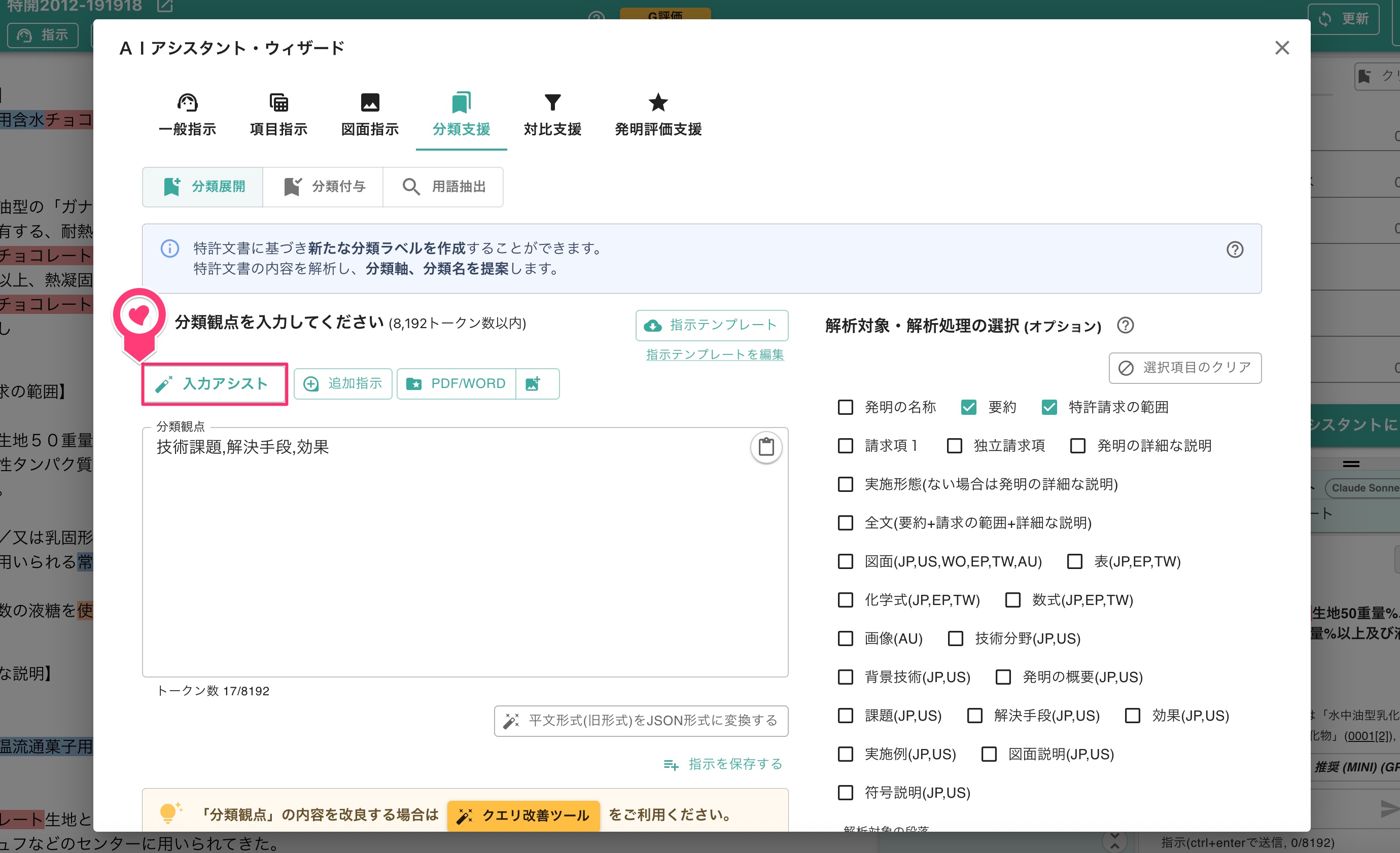The height and width of the screenshot is (853, 1400).
Task: Check the 発明の概要(JP,US) checkbox
Action: [1003, 678]
